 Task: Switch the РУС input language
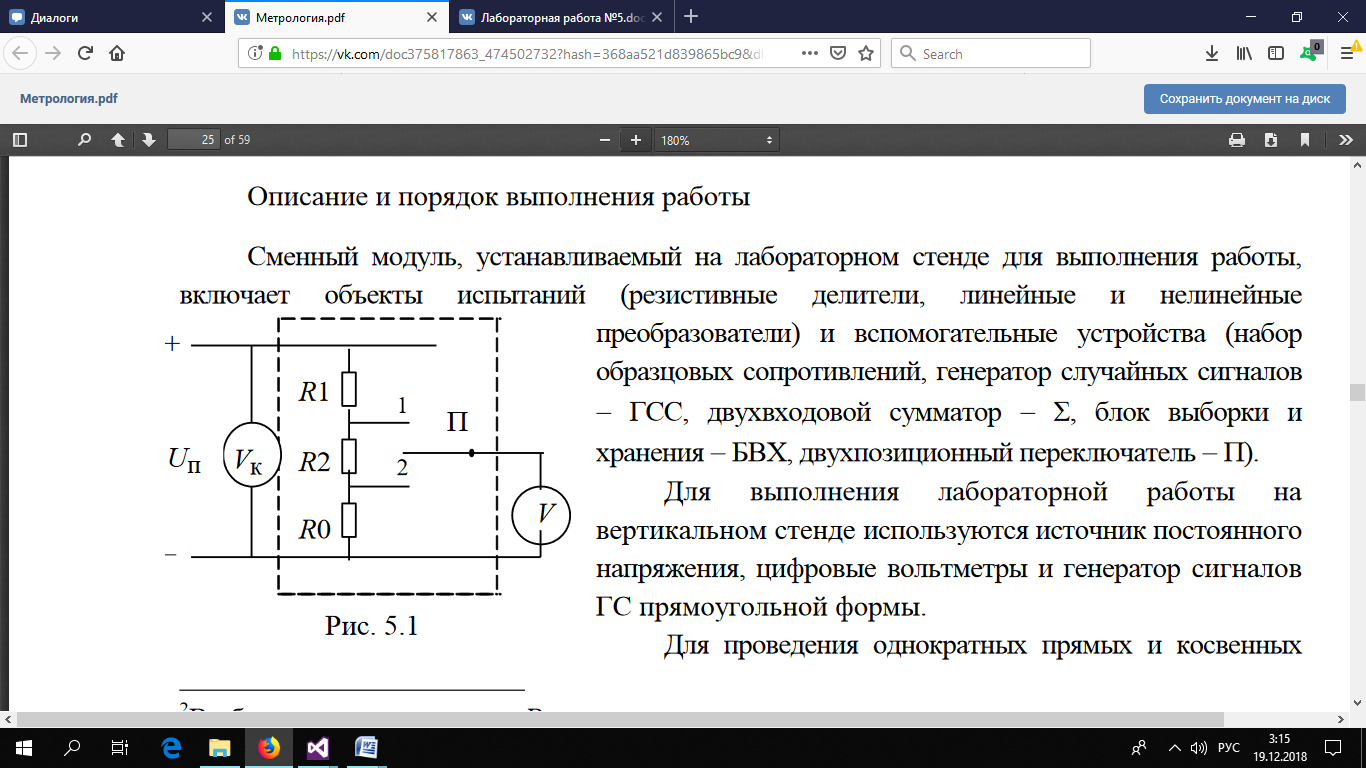1231,748
